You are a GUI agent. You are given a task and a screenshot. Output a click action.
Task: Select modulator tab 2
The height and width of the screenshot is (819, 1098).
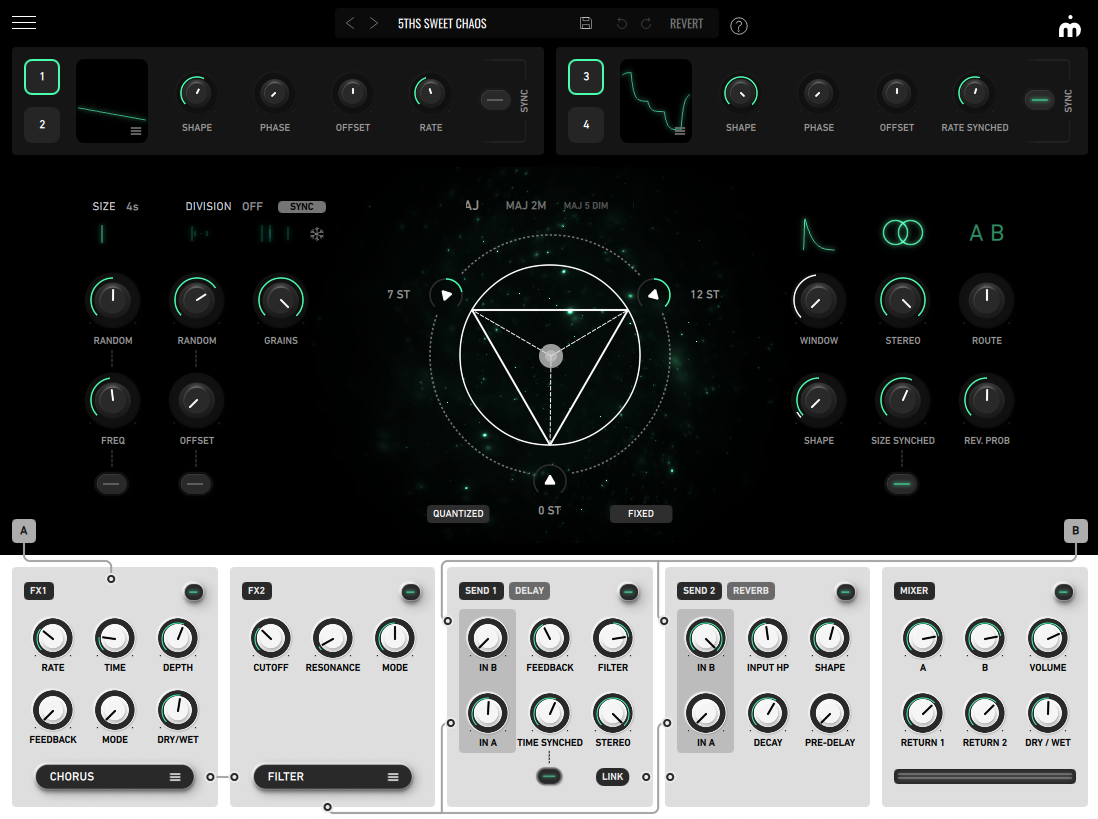coord(42,125)
